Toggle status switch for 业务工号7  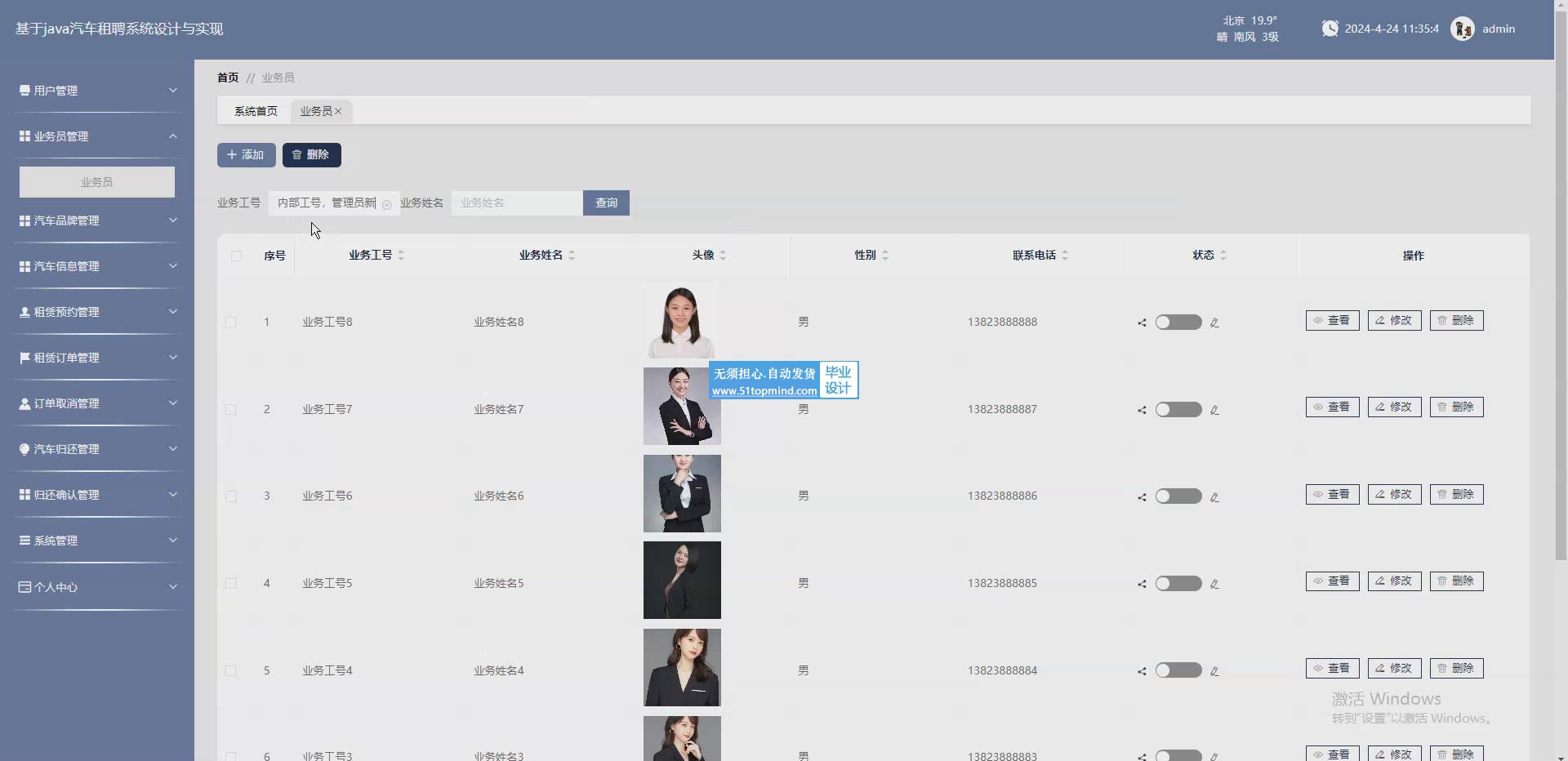(1178, 409)
